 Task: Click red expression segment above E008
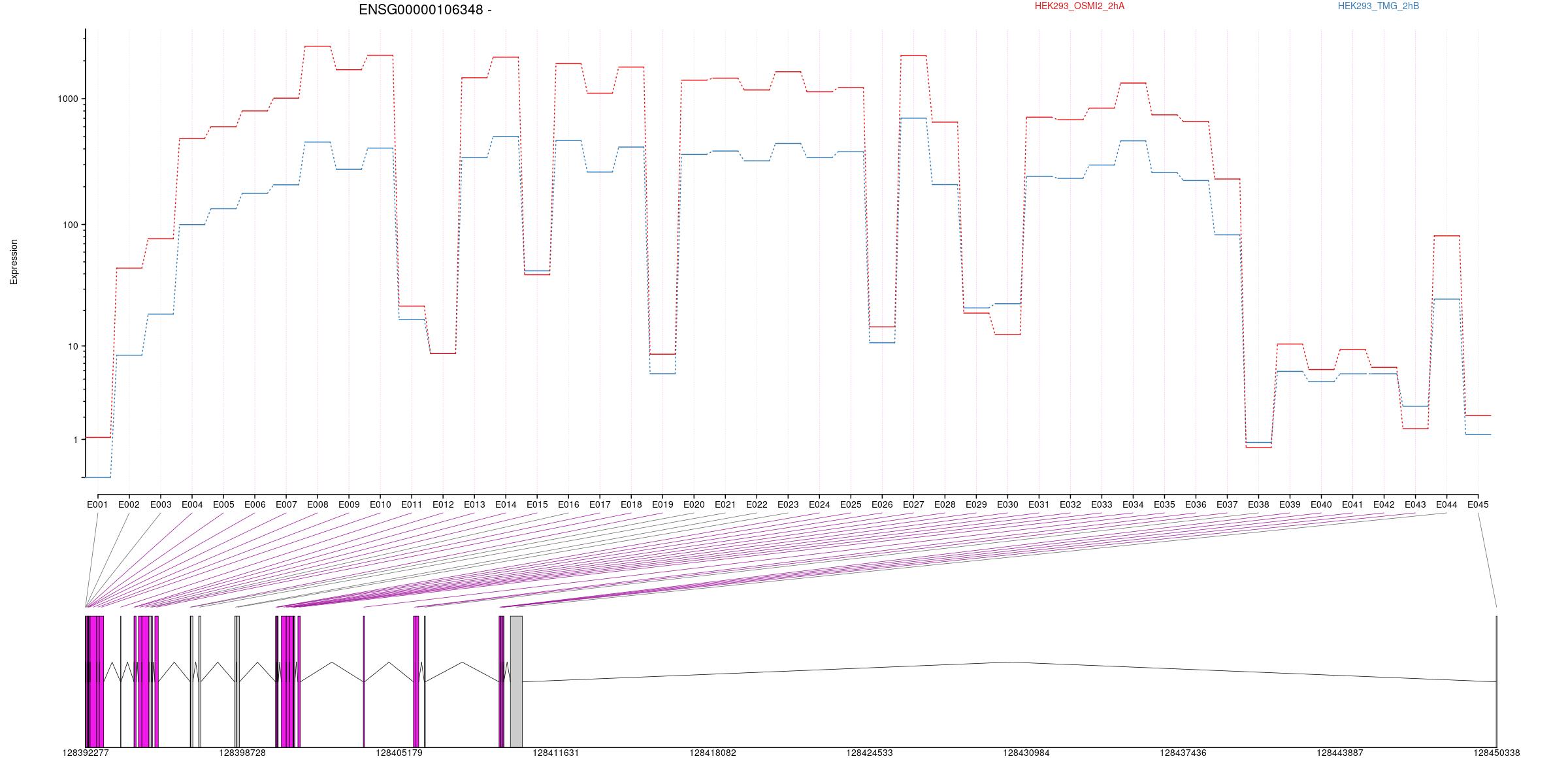[x=318, y=46]
